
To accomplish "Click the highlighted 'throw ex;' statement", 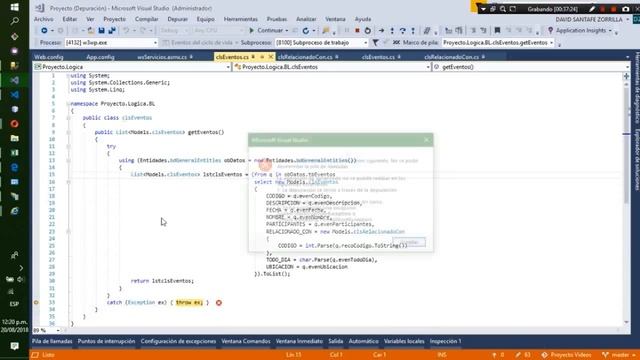I will [x=189, y=302].
